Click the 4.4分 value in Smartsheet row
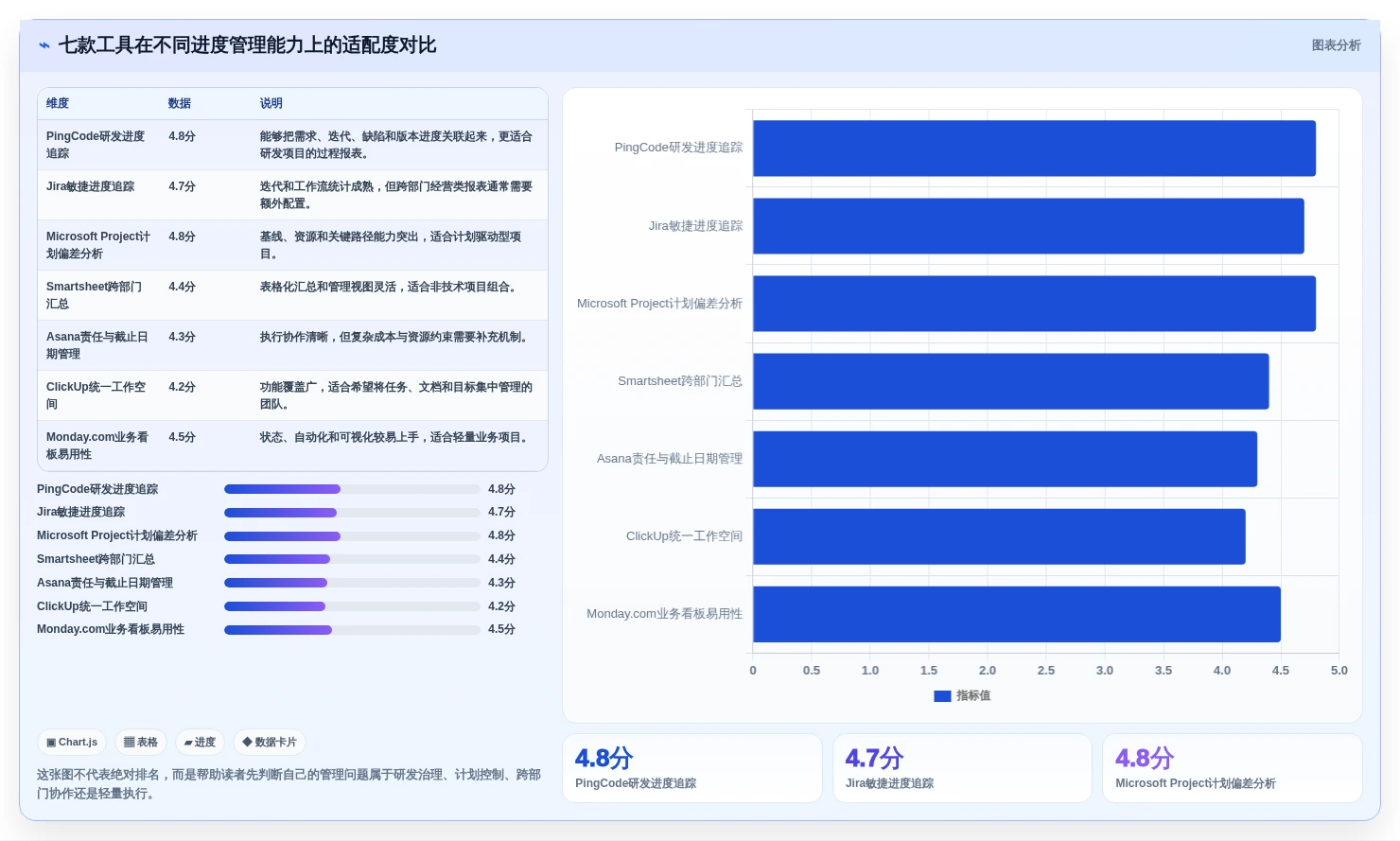Screen dimensions: 1400x841 tap(183, 287)
